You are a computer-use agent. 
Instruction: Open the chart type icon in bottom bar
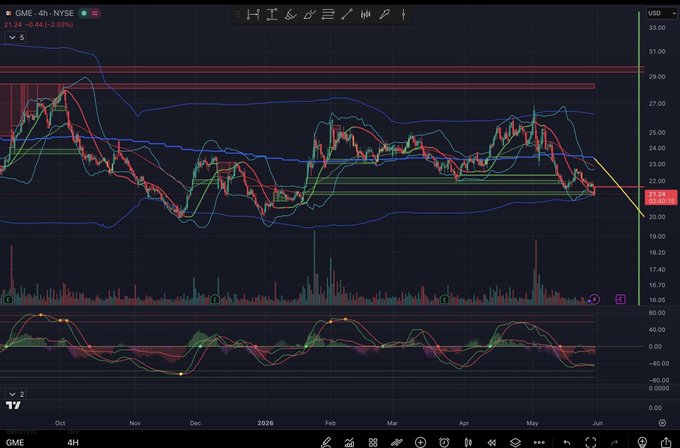pos(349,442)
